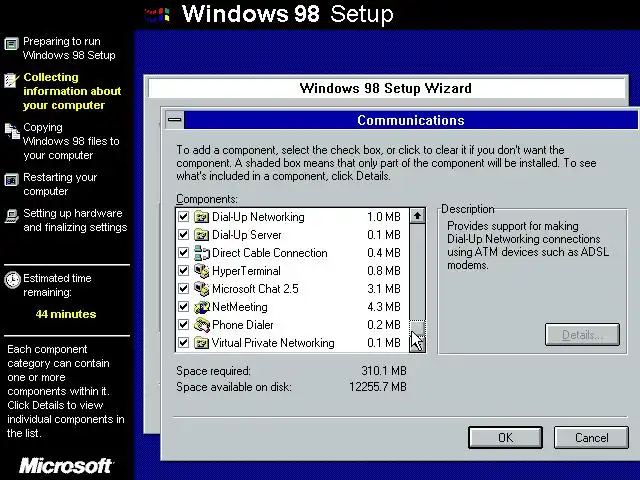Uncheck the Phone Dialer checkbox
Screen dimensions: 640x480
[184, 324]
